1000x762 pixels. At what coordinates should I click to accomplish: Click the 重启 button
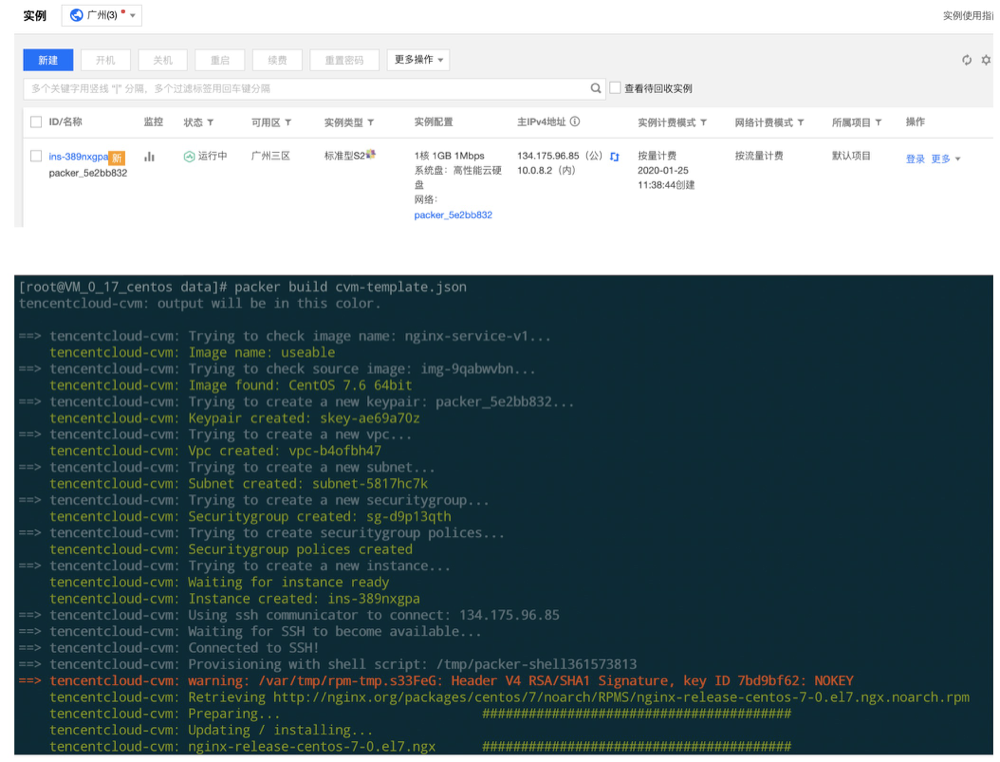220,60
